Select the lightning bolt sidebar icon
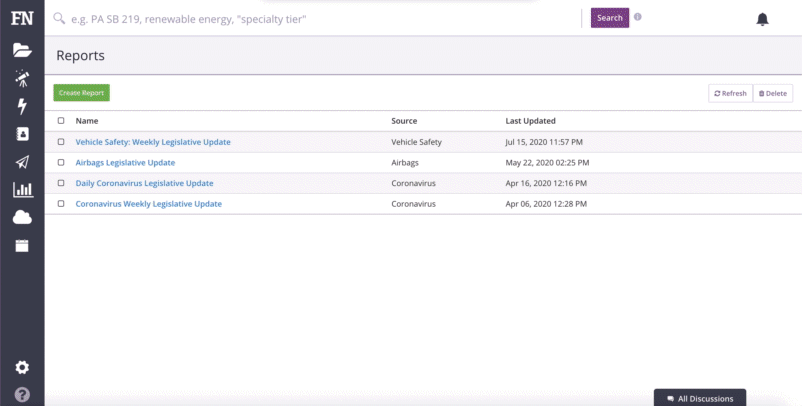This screenshot has height=406, width=802. [22, 106]
